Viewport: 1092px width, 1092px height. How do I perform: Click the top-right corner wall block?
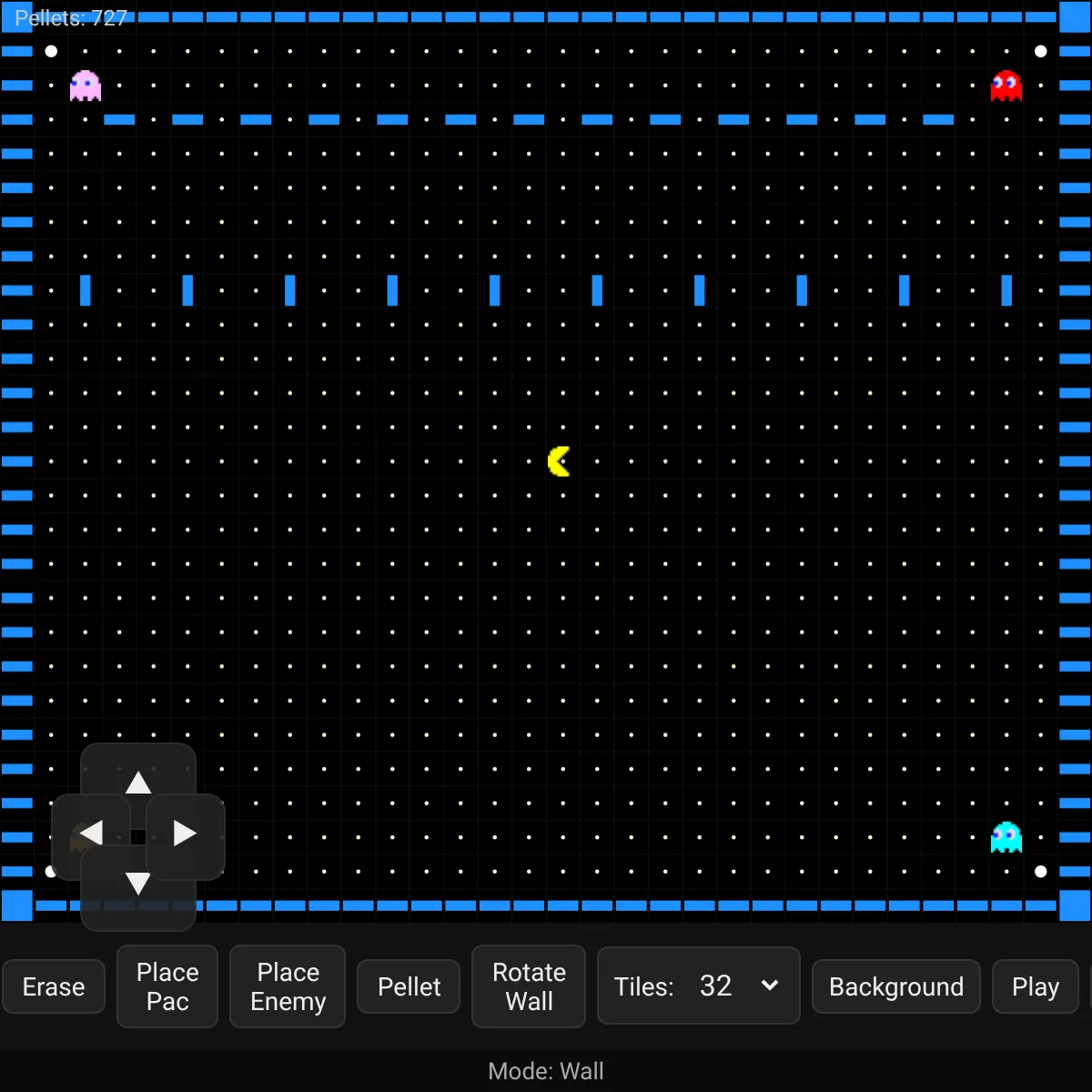[x=1075, y=17]
